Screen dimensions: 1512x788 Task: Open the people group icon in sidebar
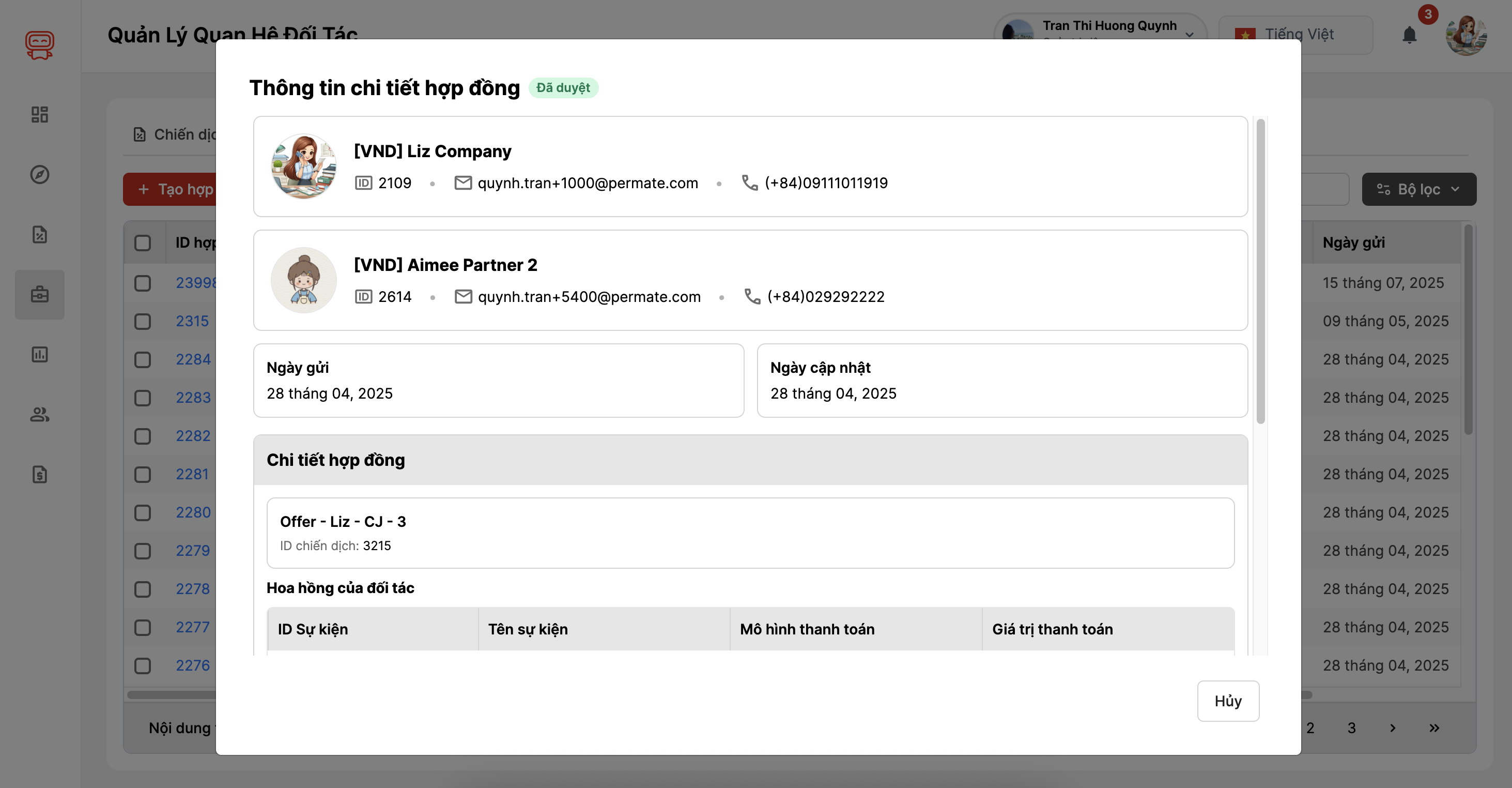click(x=39, y=415)
